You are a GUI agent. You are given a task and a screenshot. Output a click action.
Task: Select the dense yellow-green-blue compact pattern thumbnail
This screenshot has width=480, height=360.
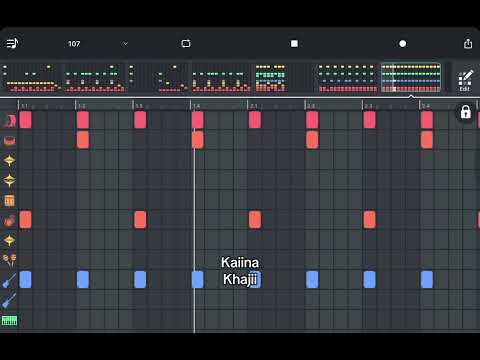click(x=271, y=78)
